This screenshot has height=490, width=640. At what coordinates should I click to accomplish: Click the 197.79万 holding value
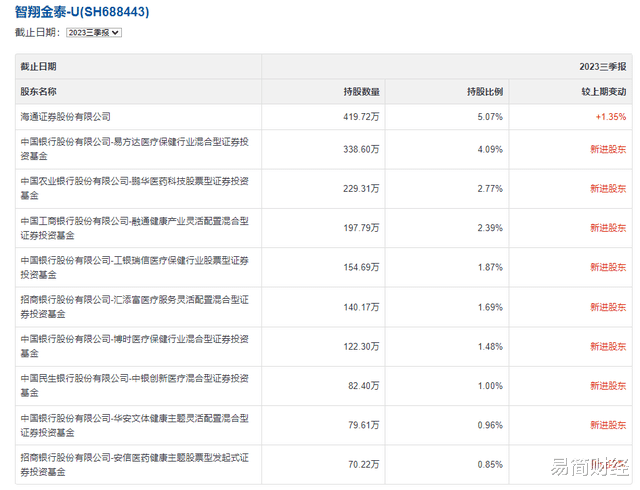[361, 228]
